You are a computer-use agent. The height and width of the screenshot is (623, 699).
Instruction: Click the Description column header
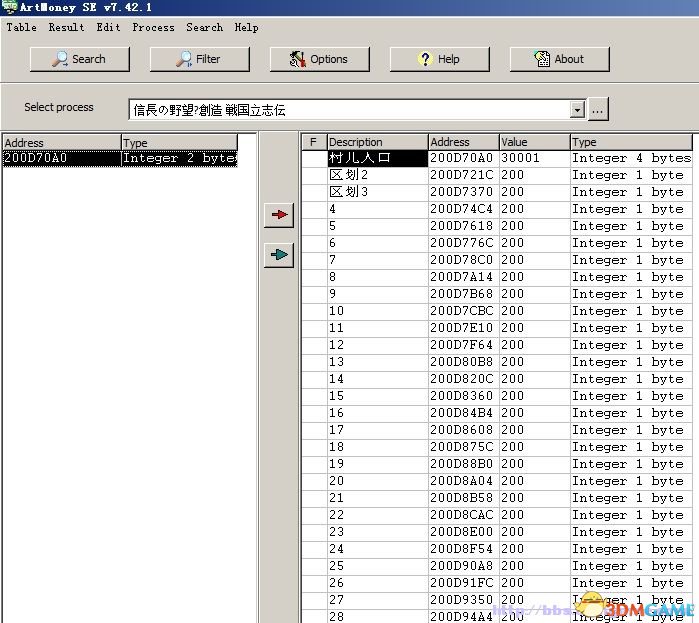[x=377, y=142]
